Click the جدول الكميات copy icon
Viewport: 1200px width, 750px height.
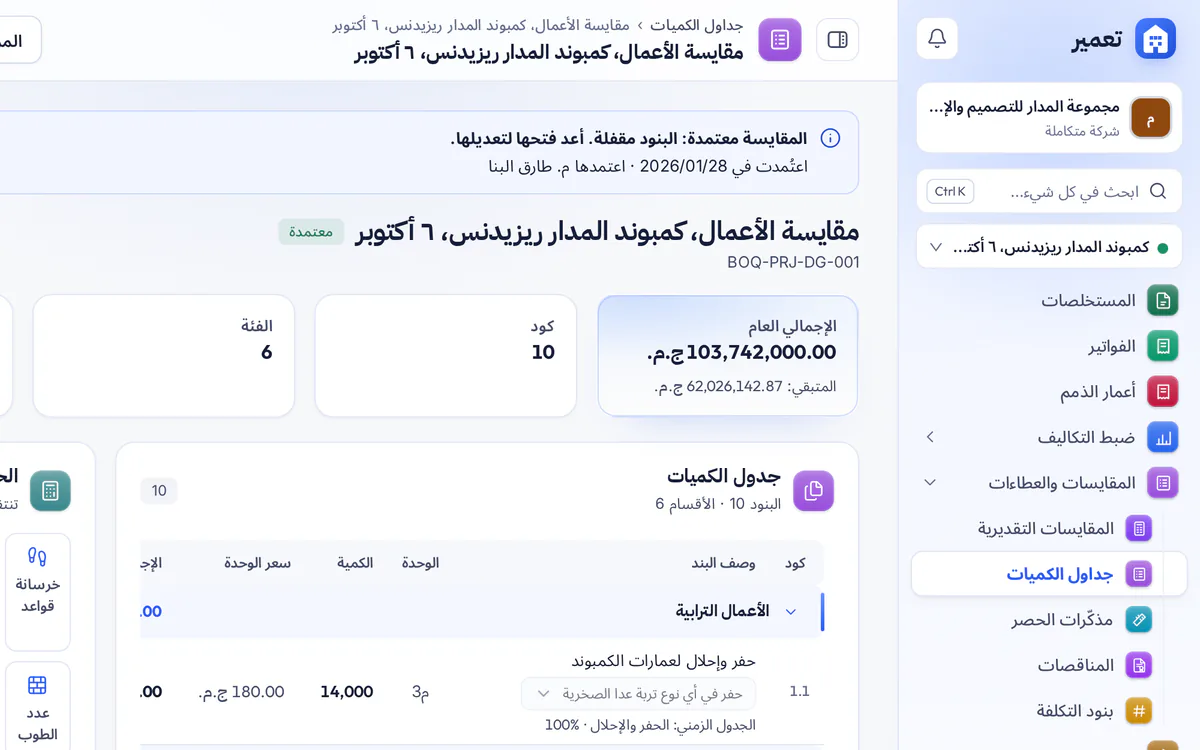click(813, 490)
